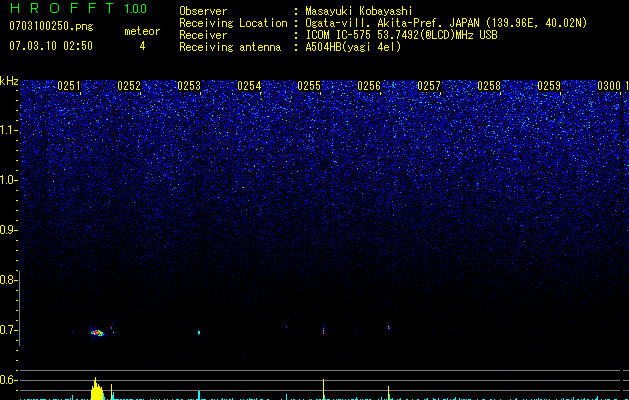The height and width of the screenshot is (400, 629).
Task: Click the 0258 time marker
Action: coord(489,86)
